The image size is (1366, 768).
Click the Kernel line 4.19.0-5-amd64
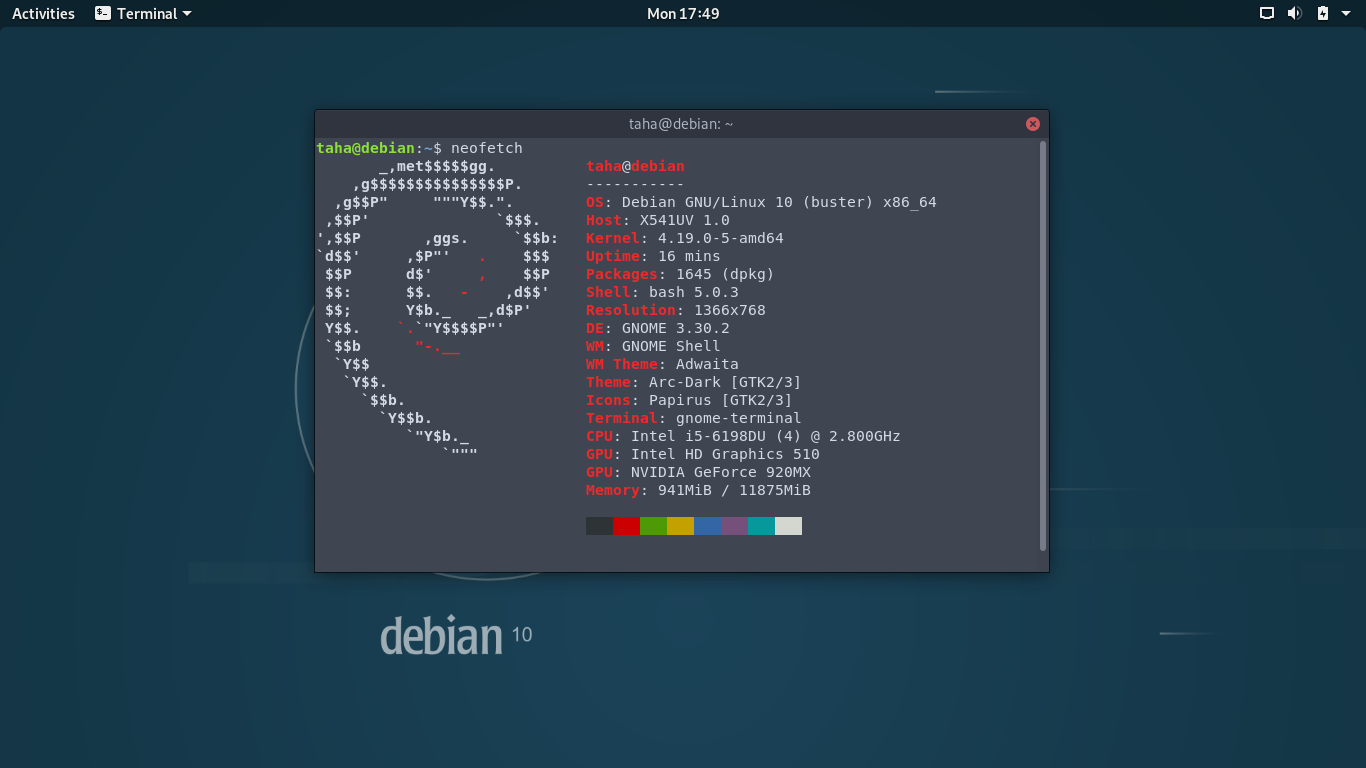[685, 238]
